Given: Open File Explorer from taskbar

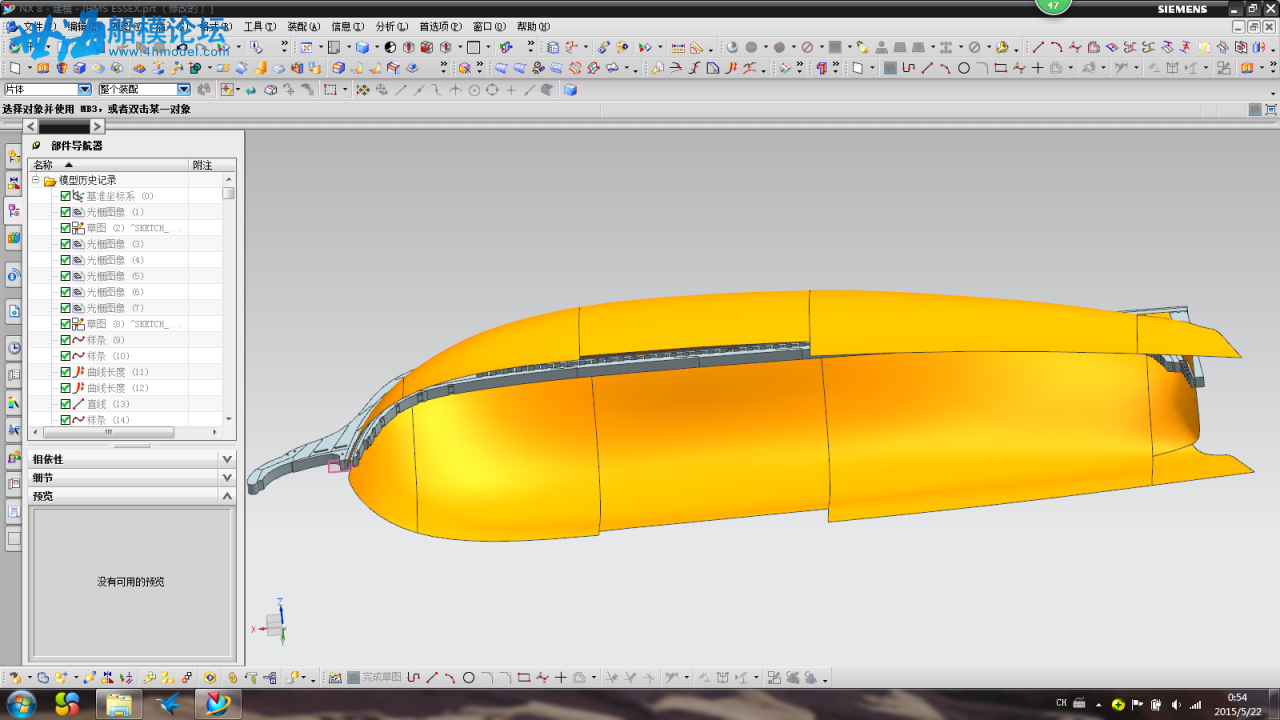Looking at the screenshot, I should coord(118,704).
